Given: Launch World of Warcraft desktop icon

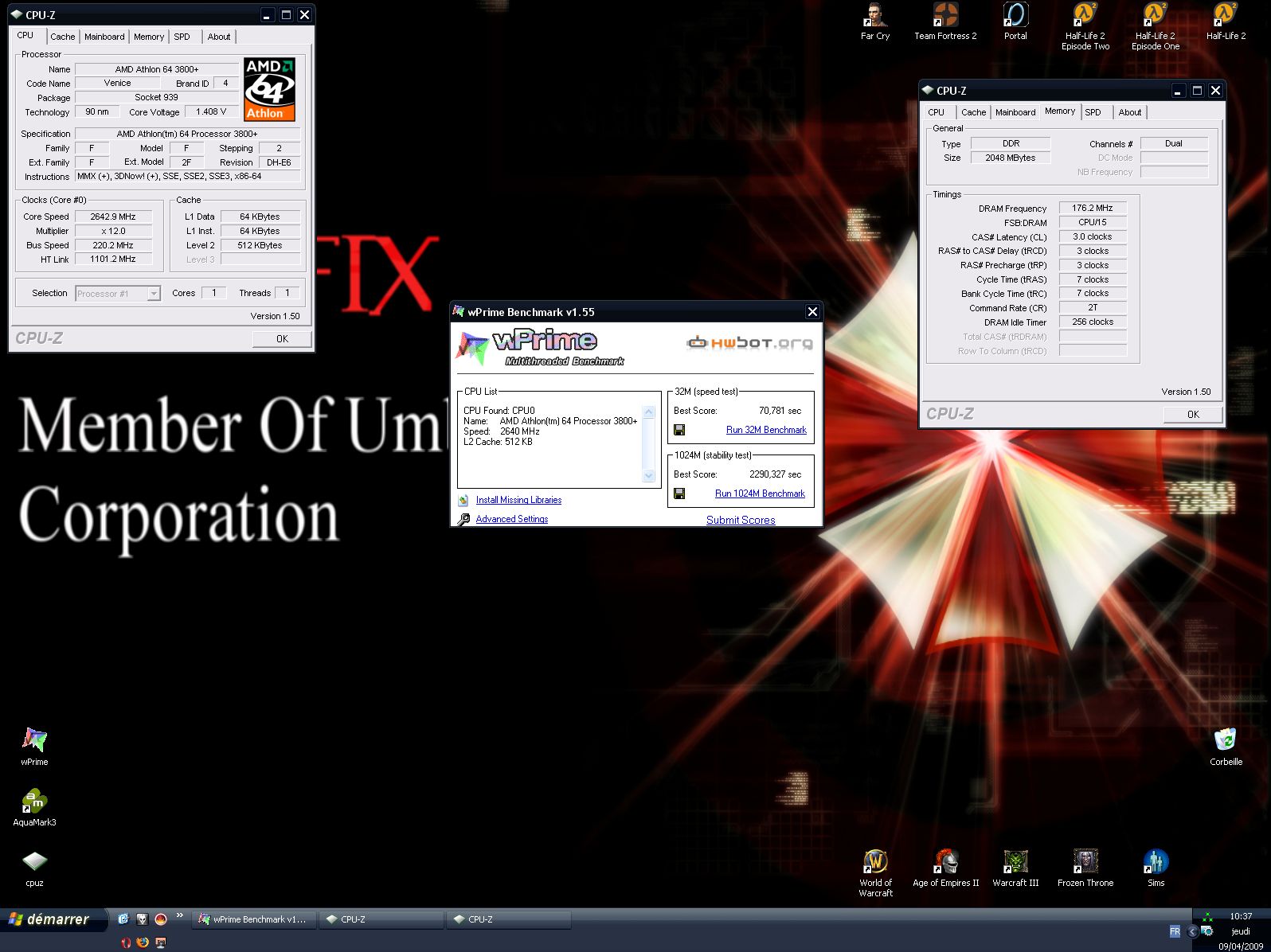Looking at the screenshot, I should click(x=875, y=873).
